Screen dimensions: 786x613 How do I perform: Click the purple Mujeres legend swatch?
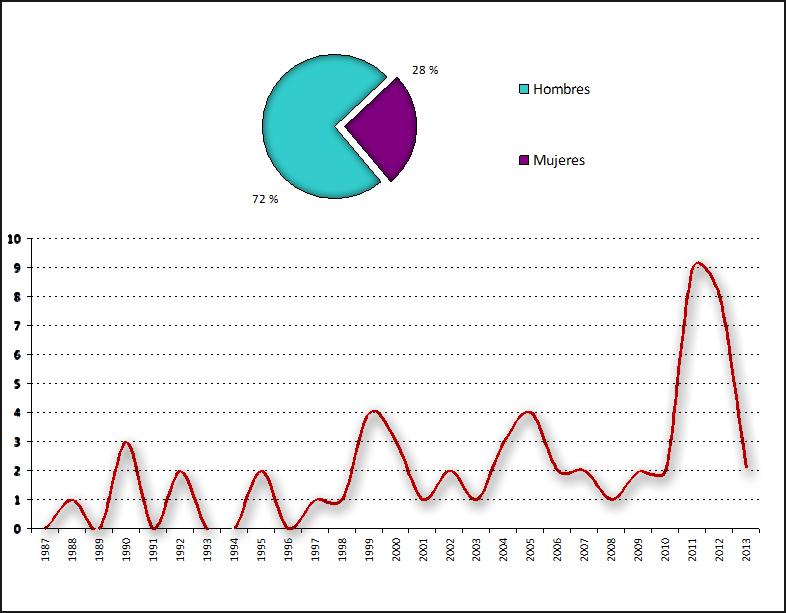[x=523, y=160]
